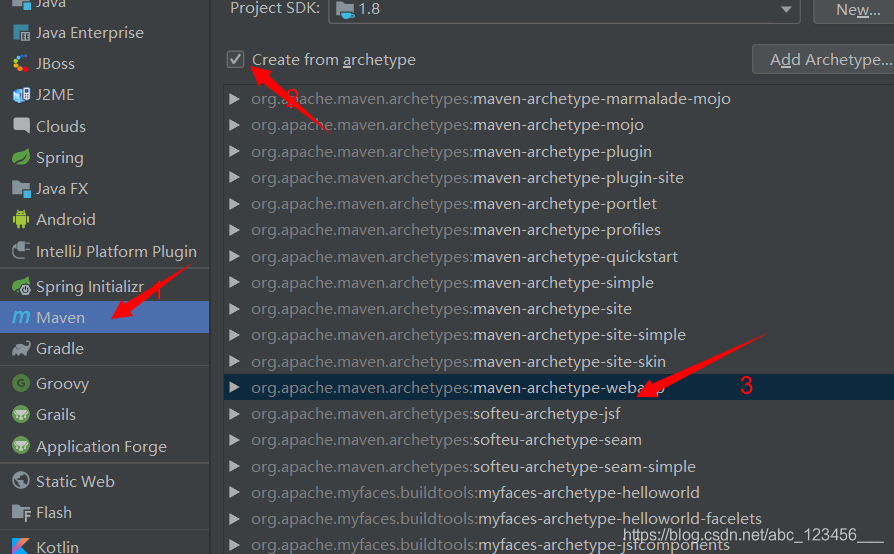This screenshot has width=894, height=554.
Task: Click the IntelliJ Platform Plugin icon
Action: pyautogui.click(x=21, y=251)
